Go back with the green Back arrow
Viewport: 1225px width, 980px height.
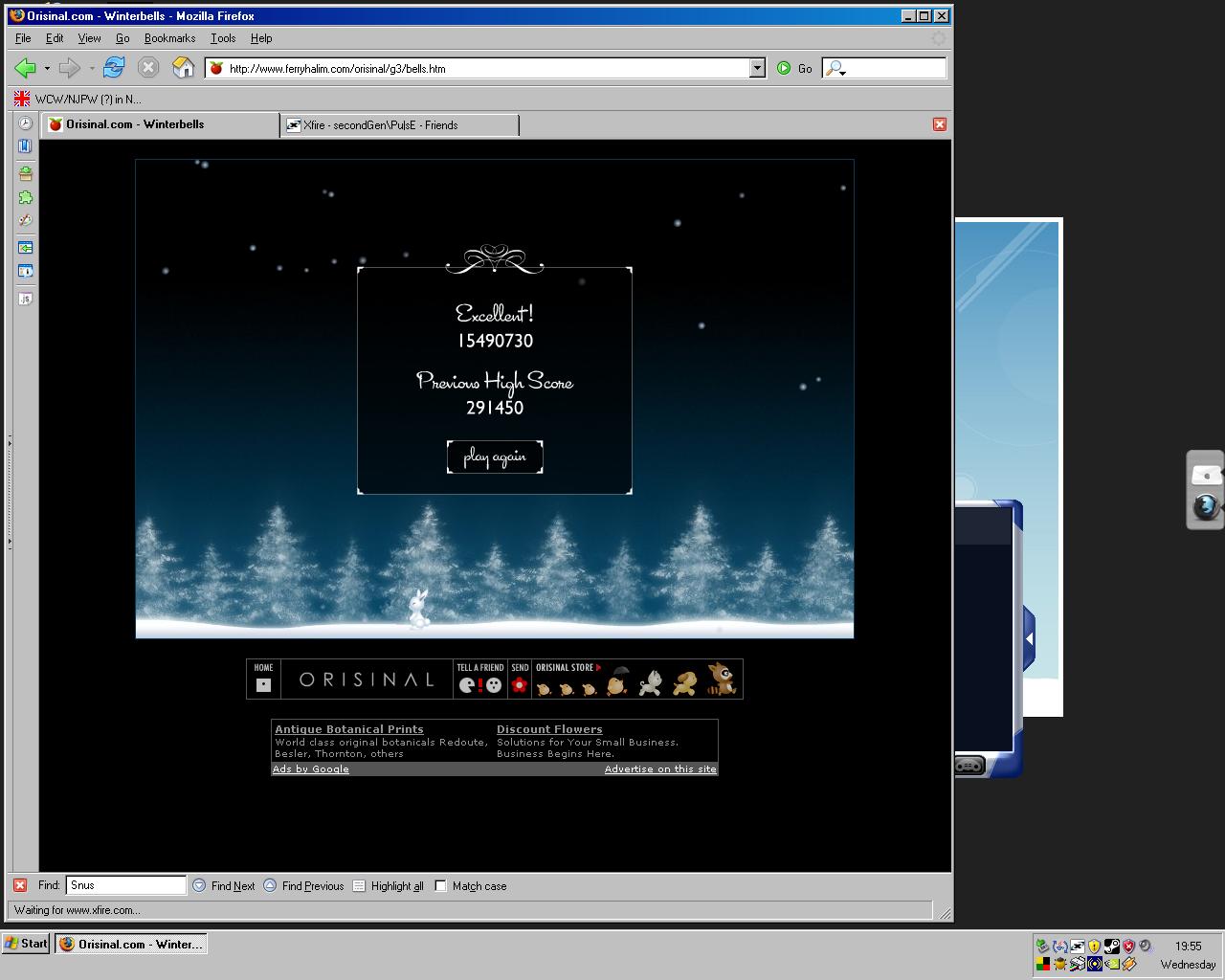(25, 68)
